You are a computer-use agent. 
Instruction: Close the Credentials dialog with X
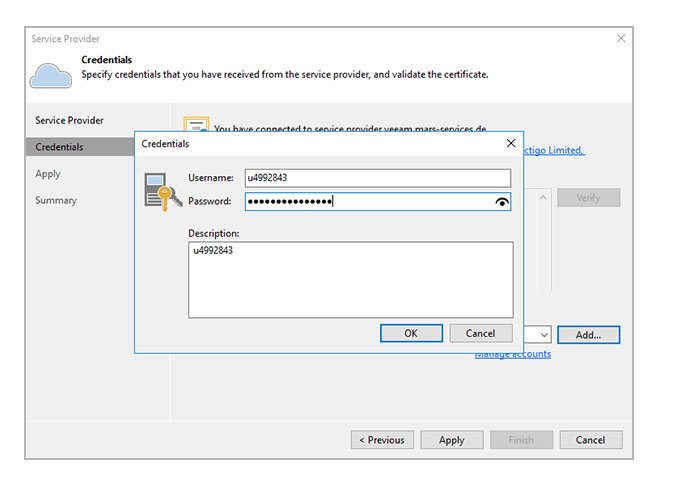(511, 144)
